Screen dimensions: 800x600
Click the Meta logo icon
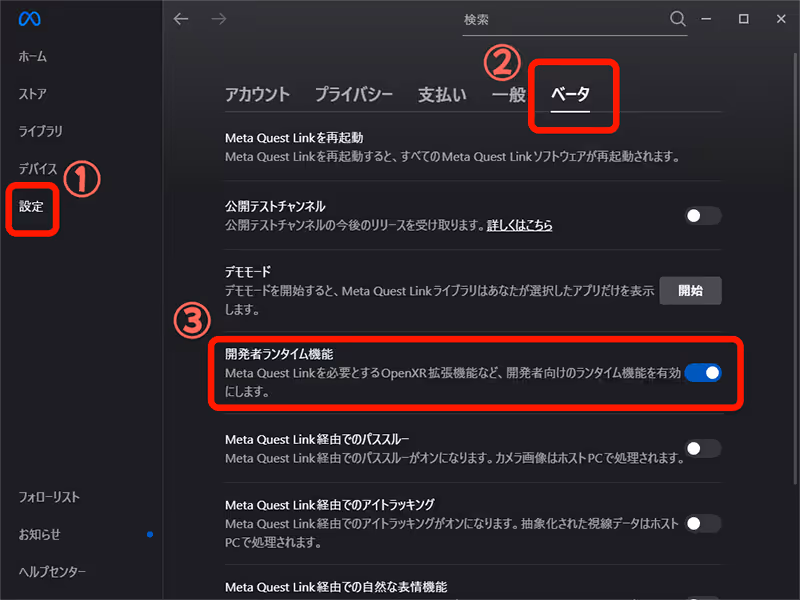[29, 20]
